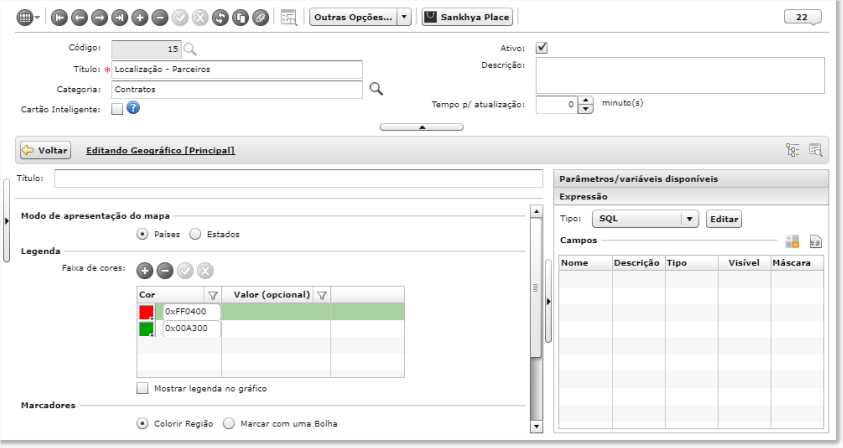Screen dimensions: 843x448
Task: Choose Colorir Região marker option
Action: (142, 424)
